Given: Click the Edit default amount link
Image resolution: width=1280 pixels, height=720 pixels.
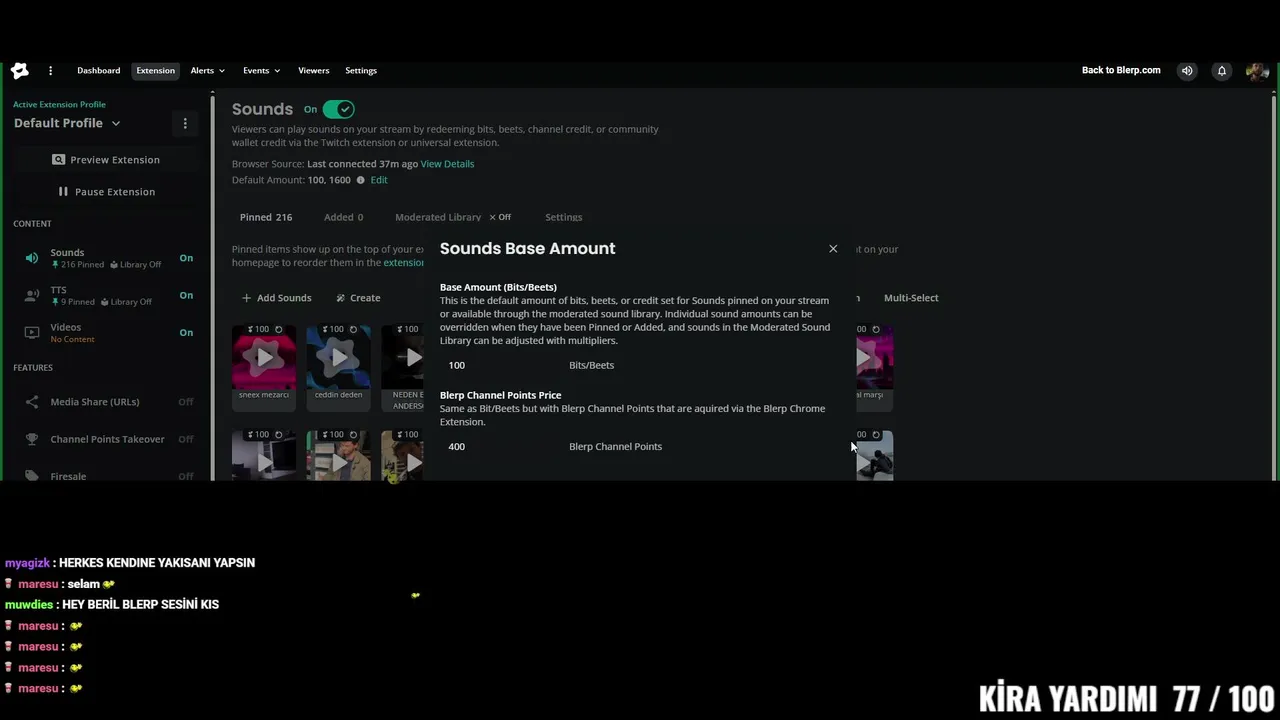Looking at the screenshot, I should [379, 180].
